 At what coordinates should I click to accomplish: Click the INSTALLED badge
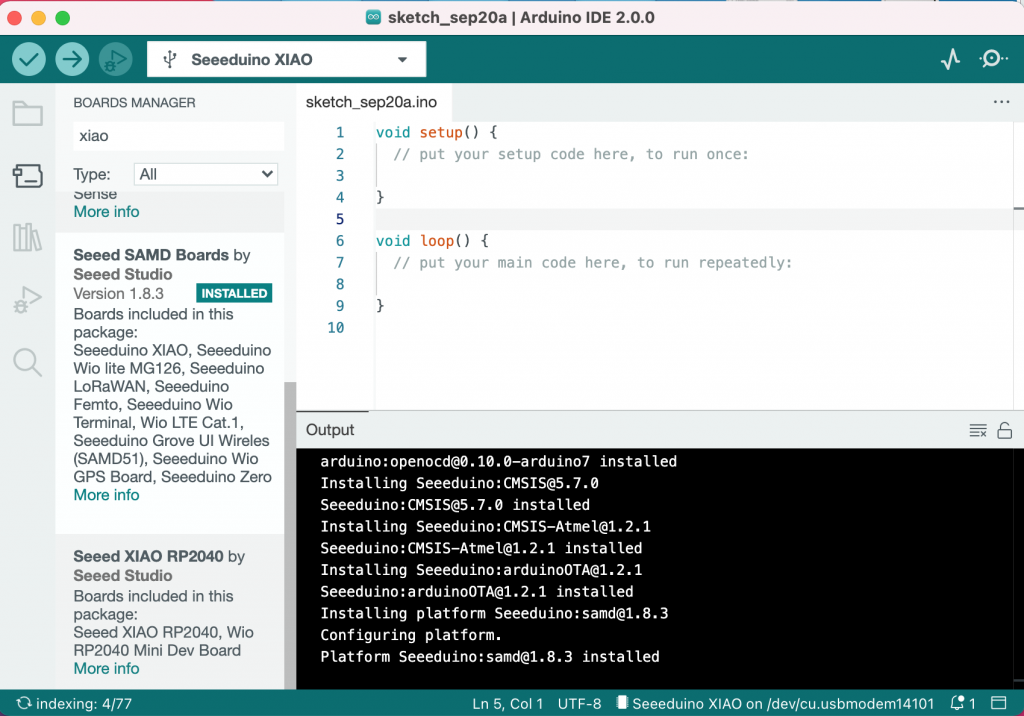click(234, 293)
